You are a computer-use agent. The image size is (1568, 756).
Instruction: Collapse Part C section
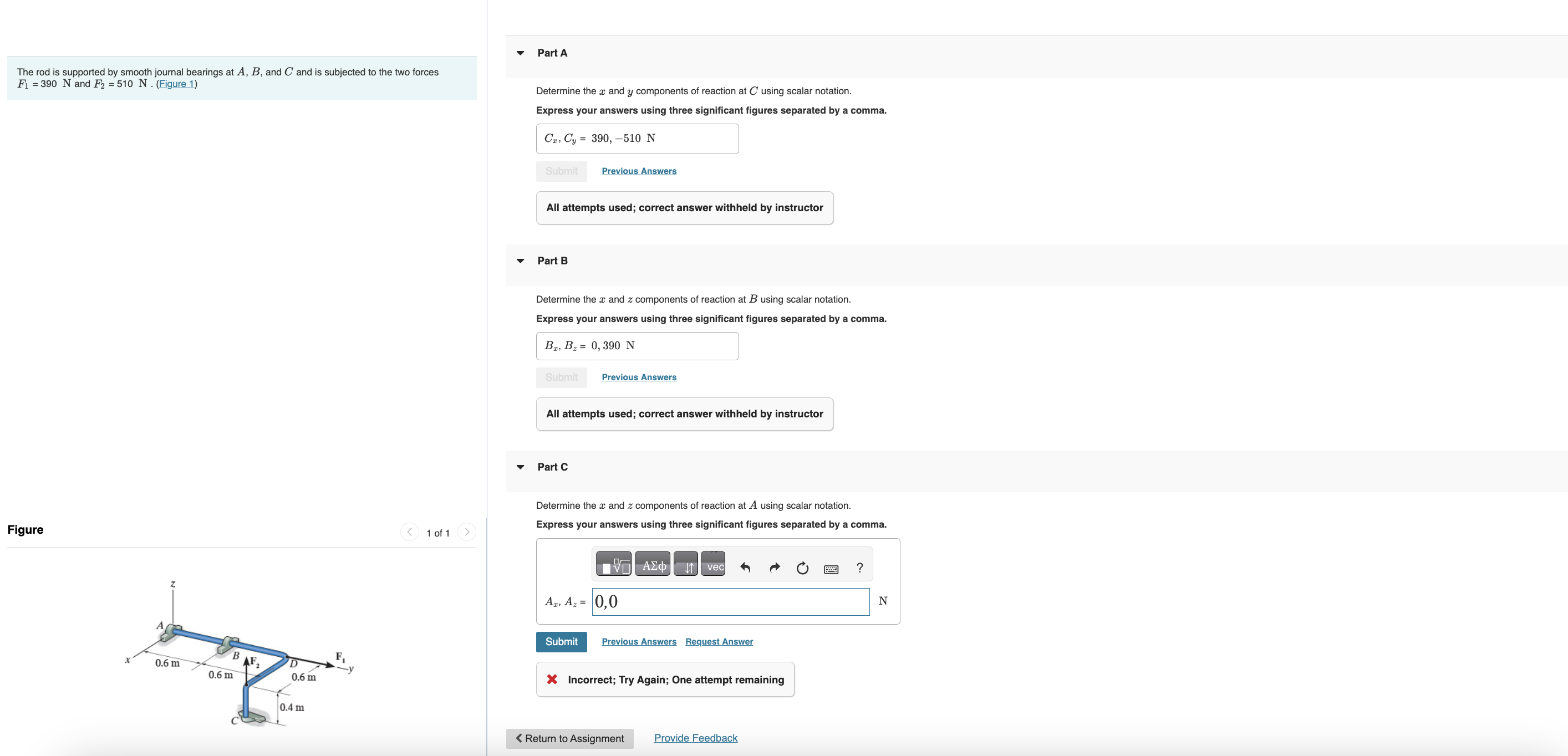point(521,467)
